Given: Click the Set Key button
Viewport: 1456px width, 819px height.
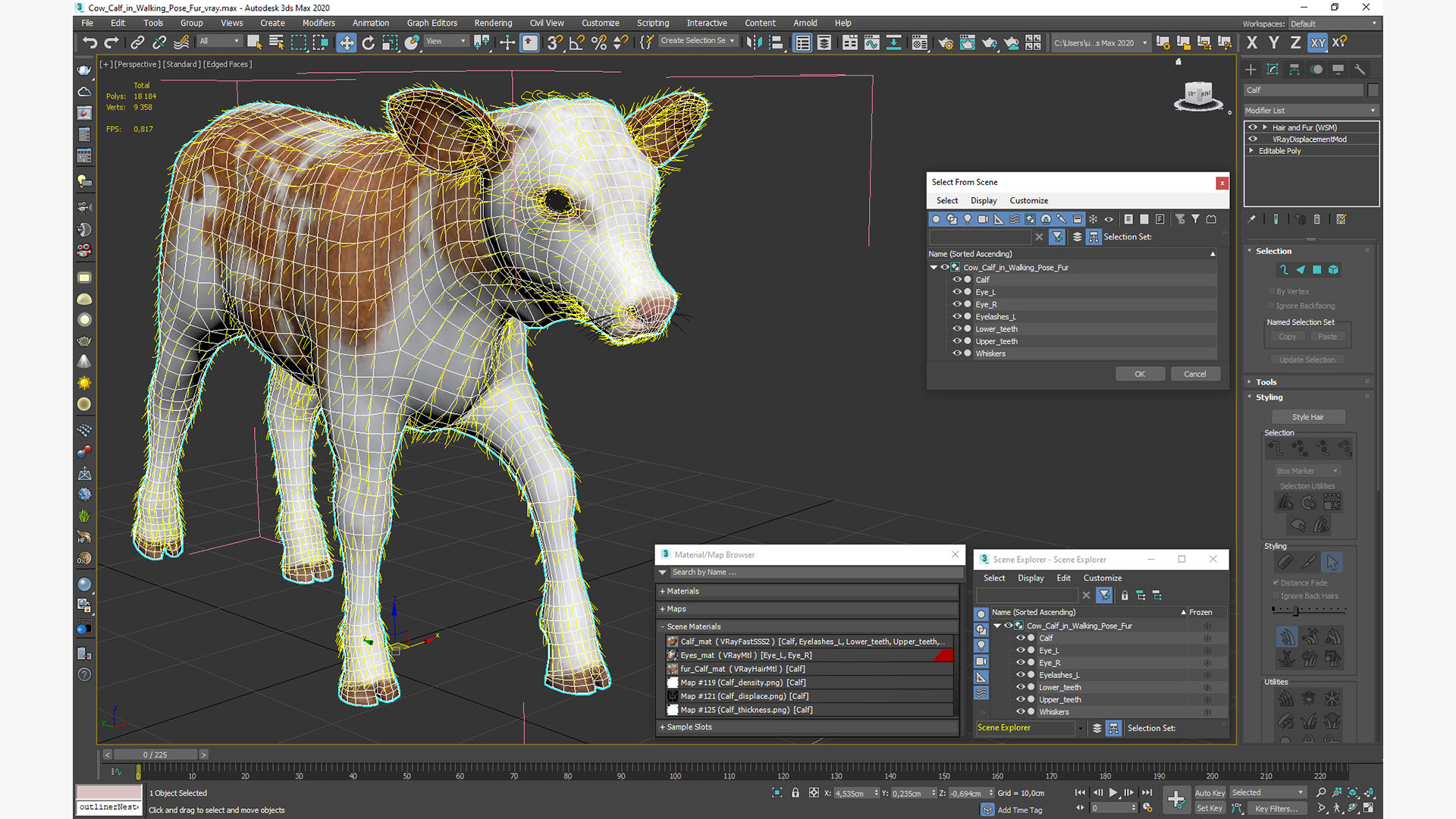Looking at the screenshot, I should coord(1210,808).
